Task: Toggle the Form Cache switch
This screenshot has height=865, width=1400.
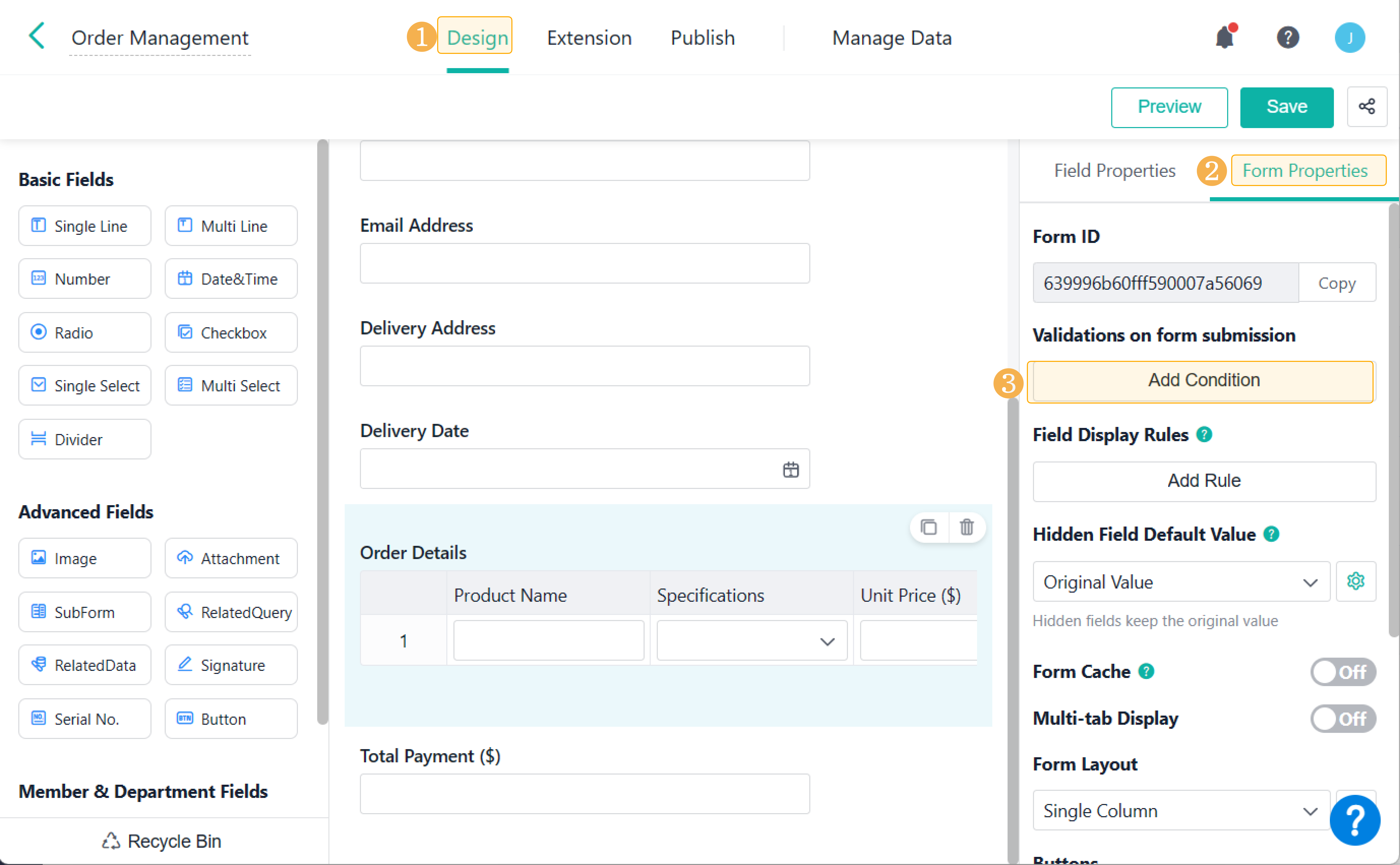Action: pyautogui.click(x=1342, y=672)
